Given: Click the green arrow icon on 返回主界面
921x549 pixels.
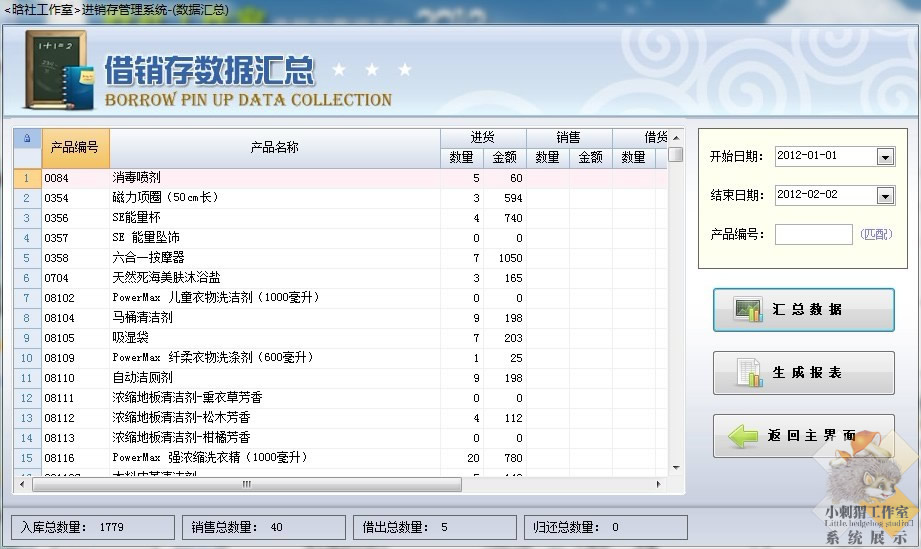Looking at the screenshot, I should [743, 436].
